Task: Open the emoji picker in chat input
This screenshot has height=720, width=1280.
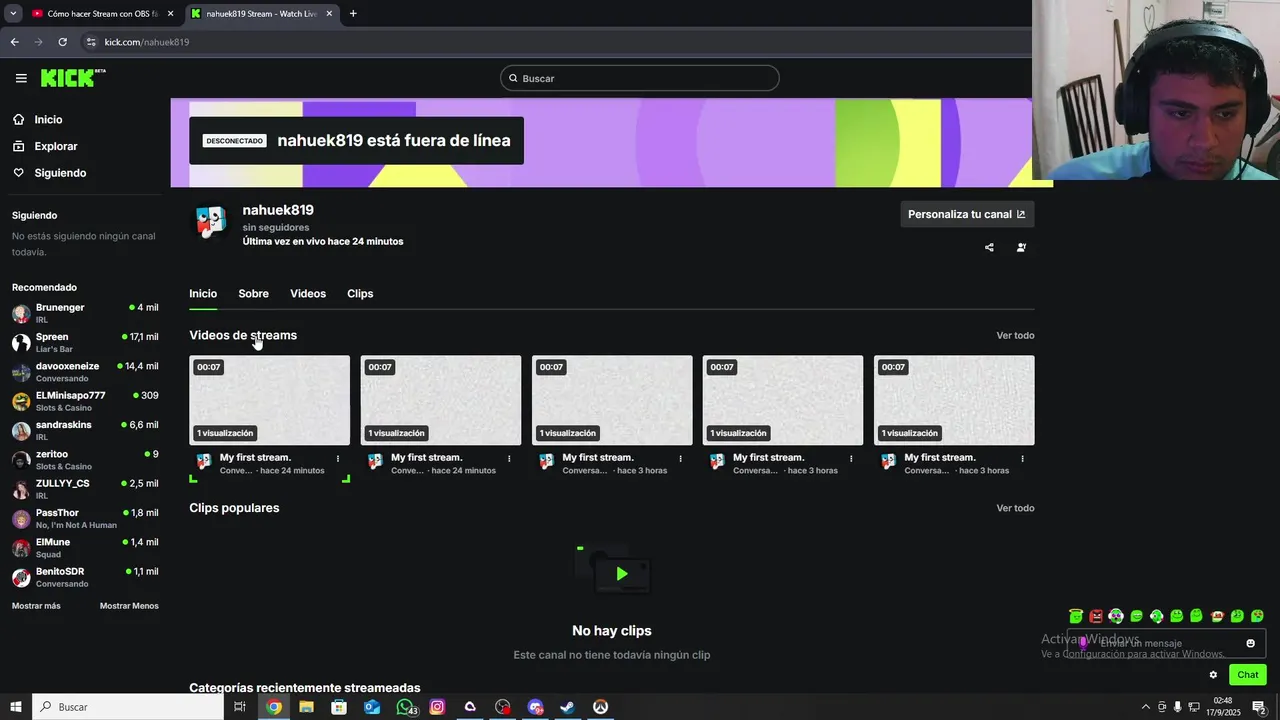Action: click(x=1250, y=643)
